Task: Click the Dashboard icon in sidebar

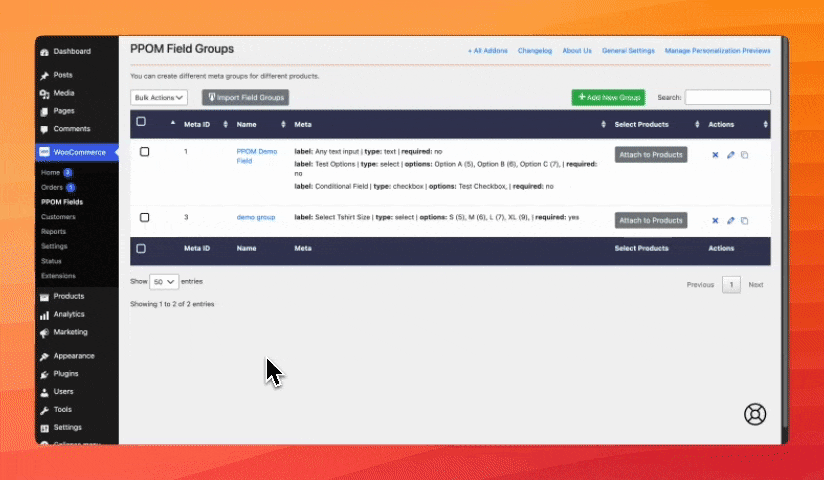Action: click(x=44, y=52)
